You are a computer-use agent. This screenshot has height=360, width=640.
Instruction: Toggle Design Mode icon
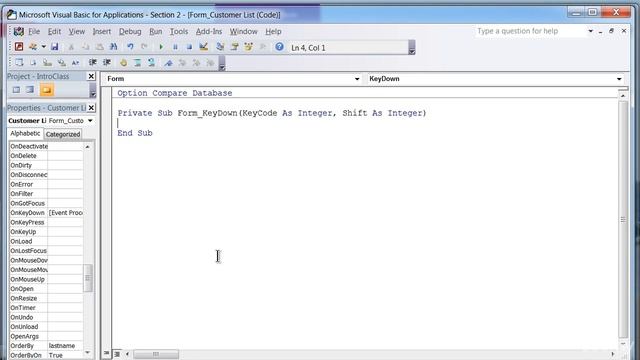(x=203, y=47)
